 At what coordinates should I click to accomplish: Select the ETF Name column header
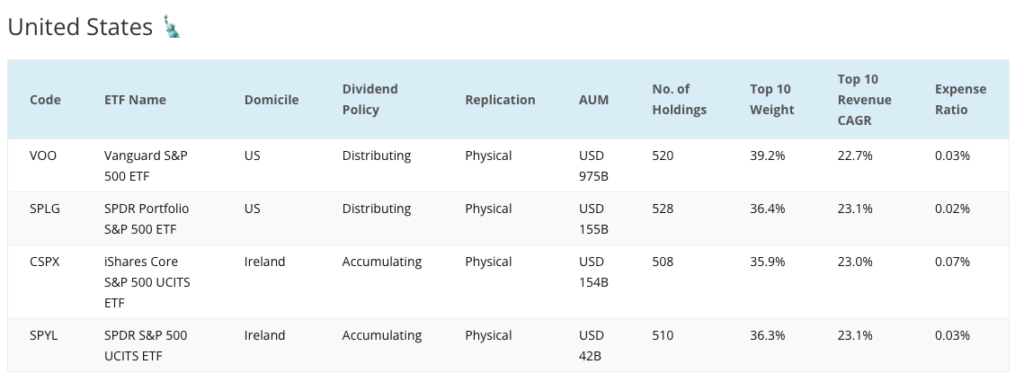tap(135, 99)
